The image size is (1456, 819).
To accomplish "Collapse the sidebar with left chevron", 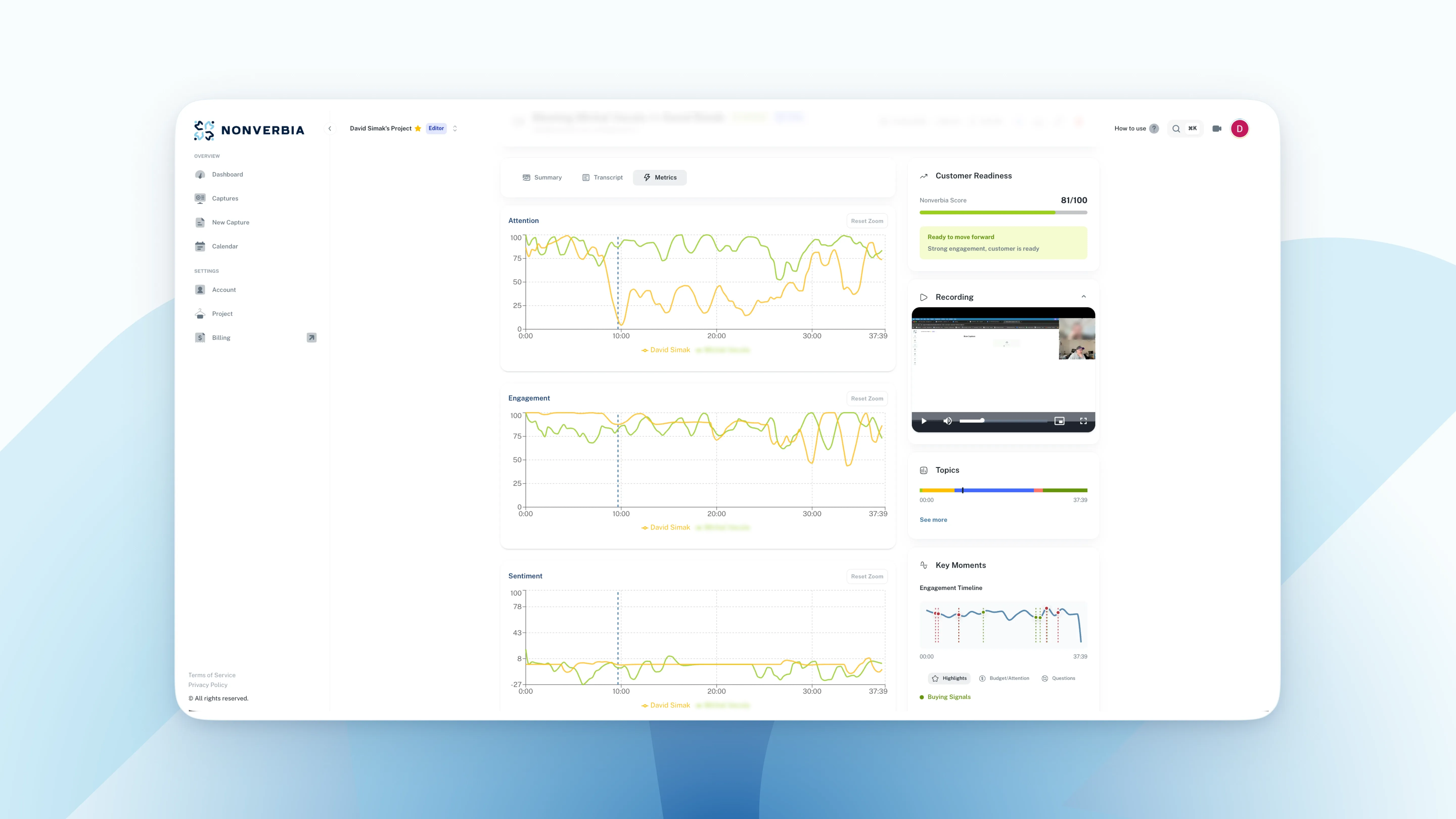I will (x=330, y=129).
